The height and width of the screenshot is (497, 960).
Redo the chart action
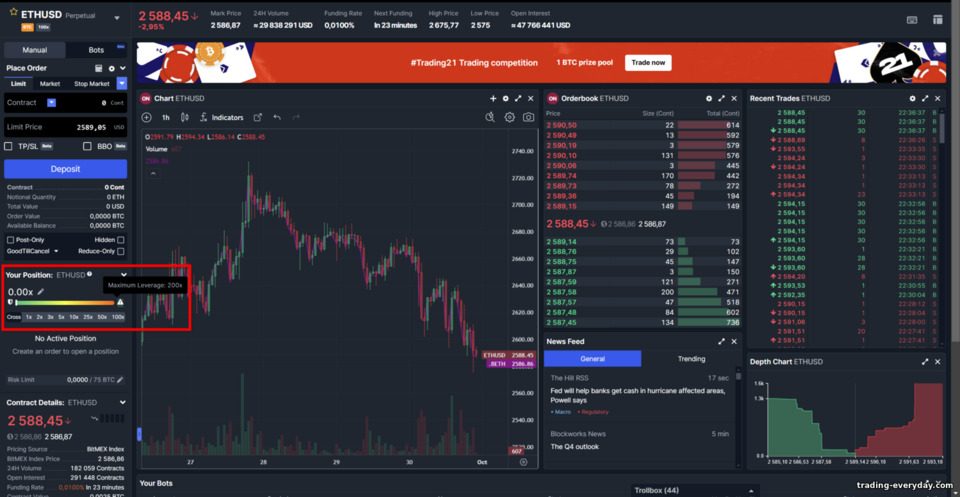click(x=296, y=118)
